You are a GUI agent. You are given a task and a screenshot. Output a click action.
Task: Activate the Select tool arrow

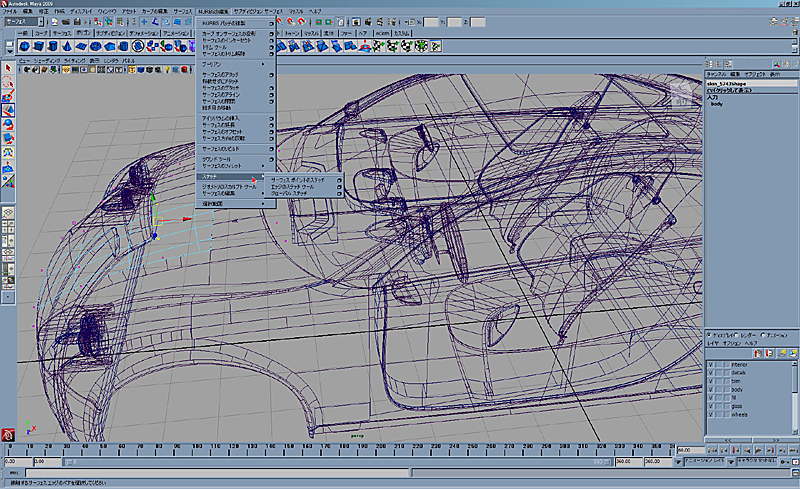(x=8, y=68)
